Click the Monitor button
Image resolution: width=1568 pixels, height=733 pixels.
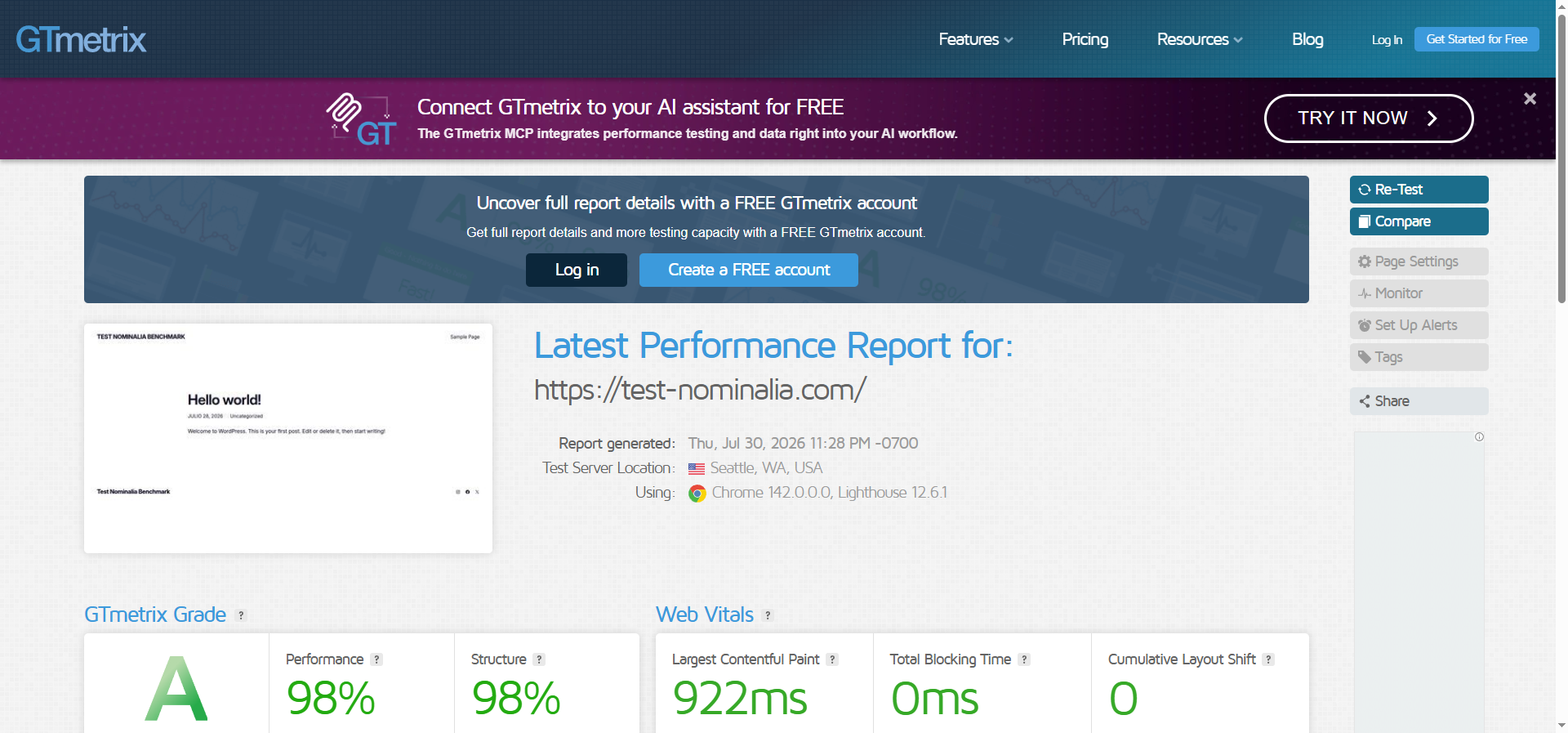pyautogui.click(x=1419, y=293)
